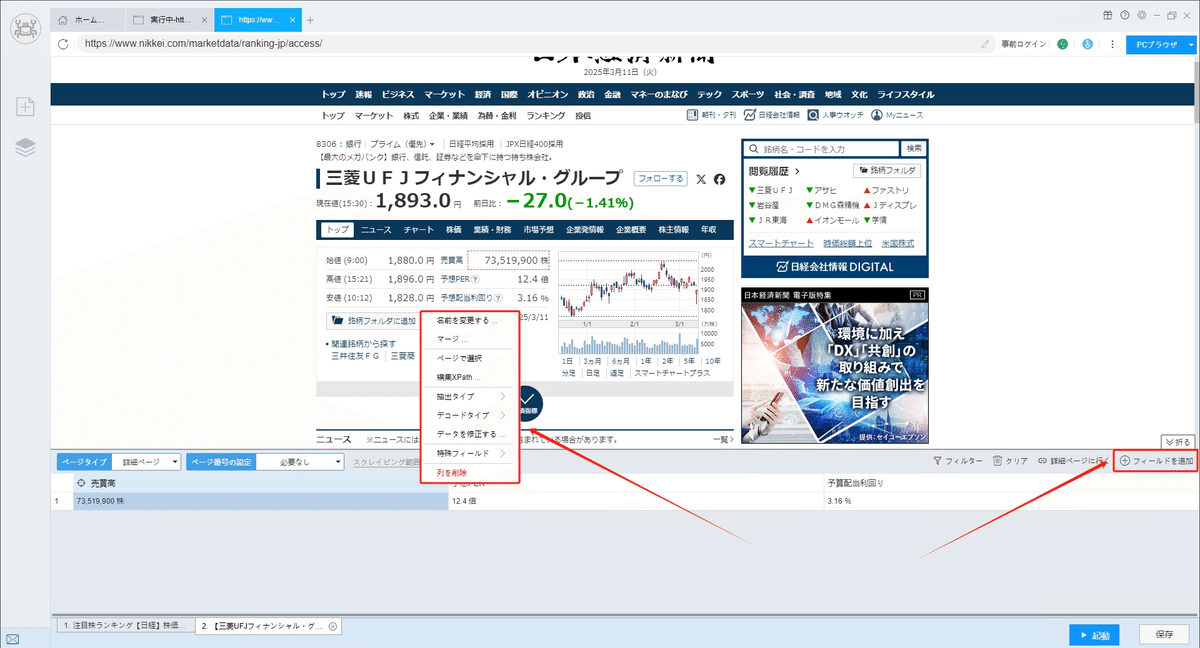
Task: Switch to the チャート stock tab
Action: pyautogui.click(x=419, y=229)
